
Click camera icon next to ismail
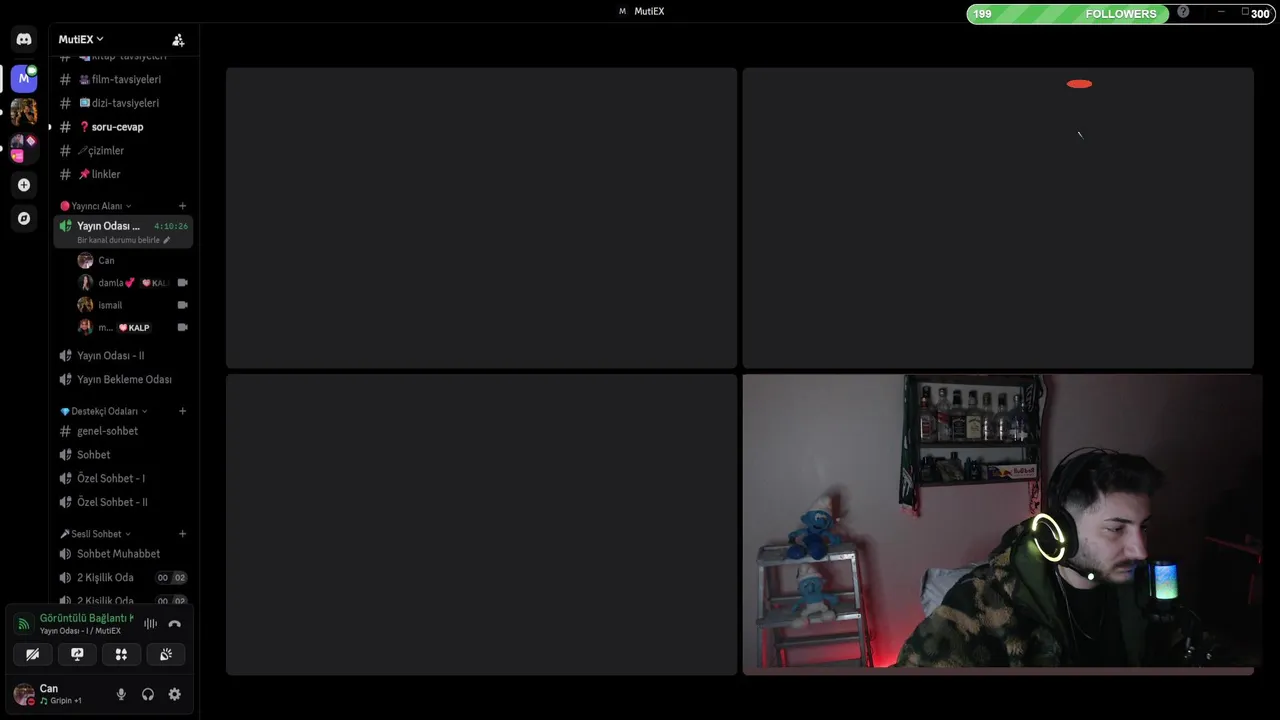coord(182,305)
